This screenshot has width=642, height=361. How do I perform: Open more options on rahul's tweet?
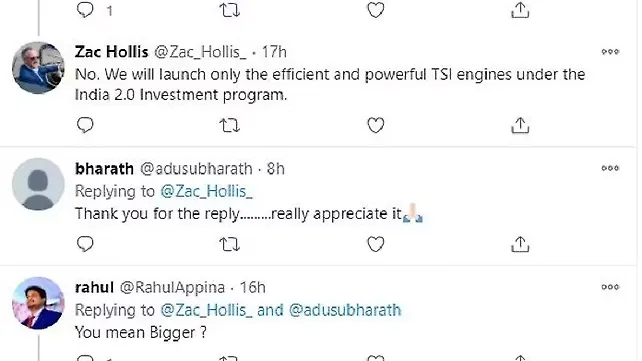(x=610, y=287)
